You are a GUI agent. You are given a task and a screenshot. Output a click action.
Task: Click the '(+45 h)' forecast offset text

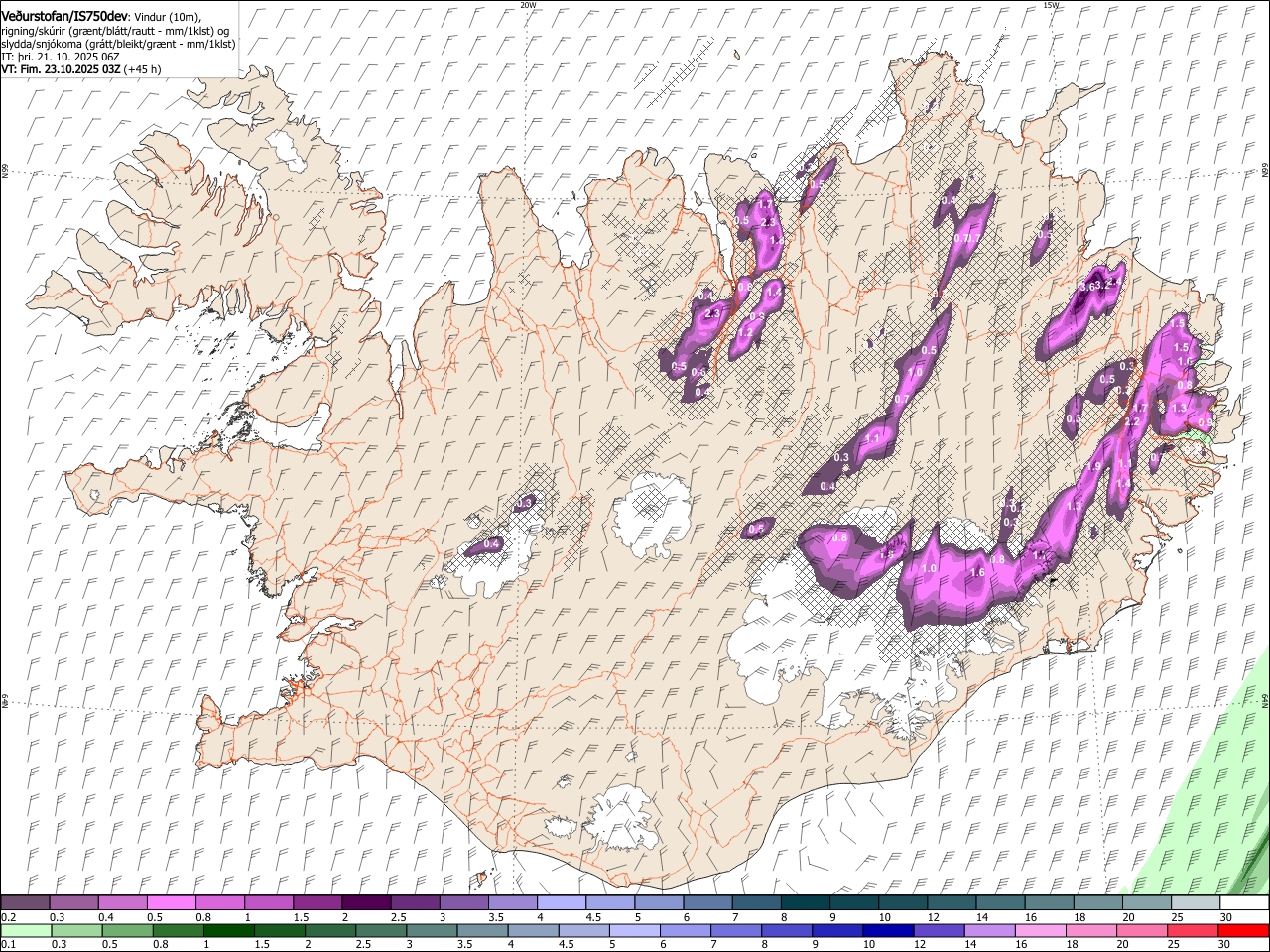point(143,69)
